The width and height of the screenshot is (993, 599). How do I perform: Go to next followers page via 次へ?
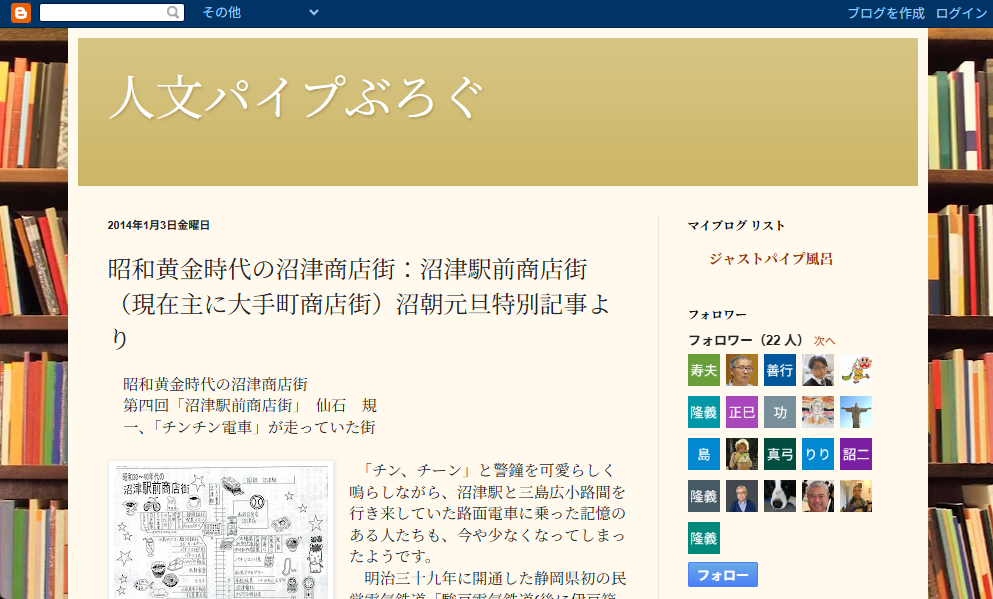click(x=824, y=341)
